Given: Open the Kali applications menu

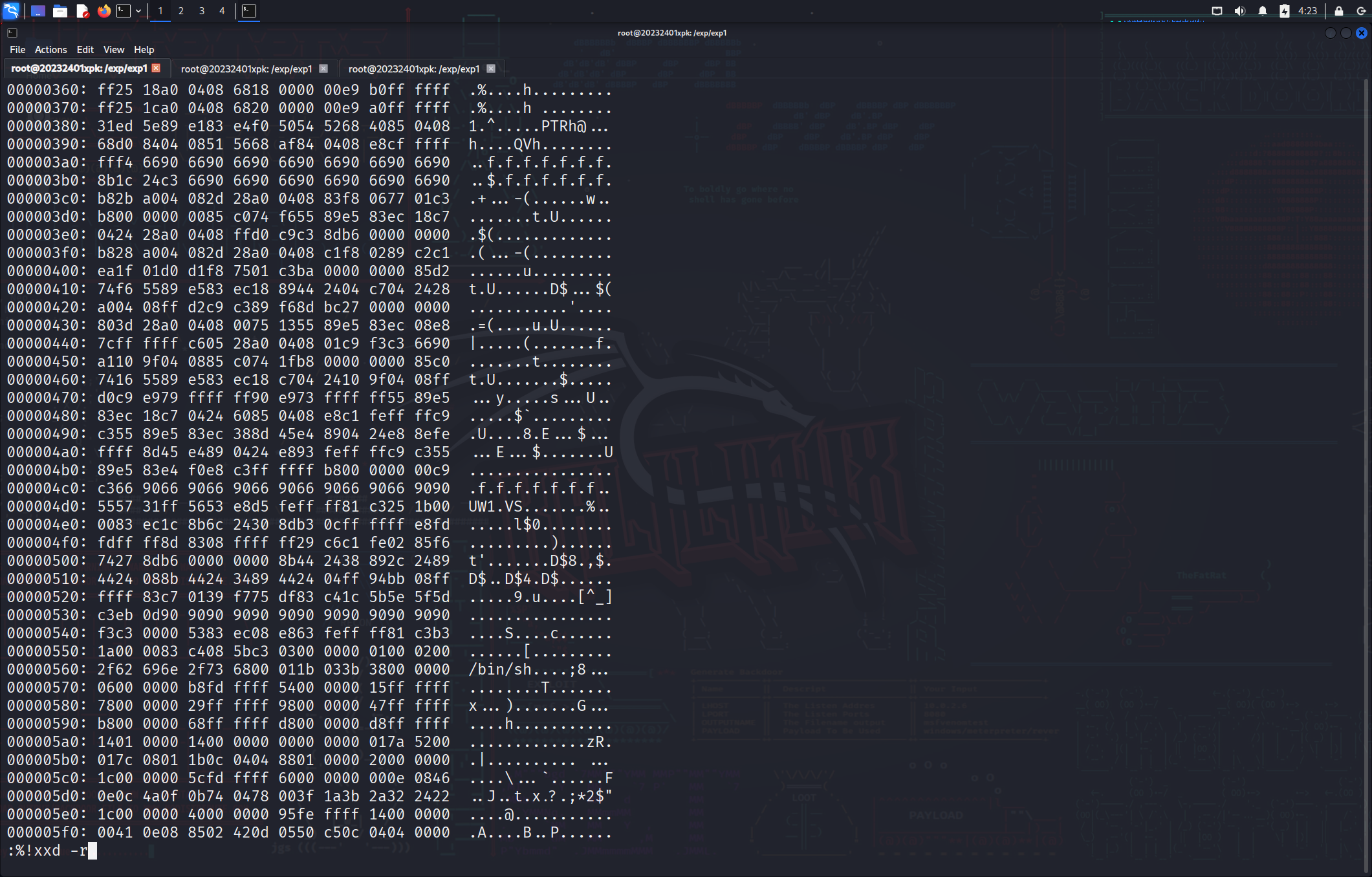Looking at the screenshot, I should click(x=12, y=10).
